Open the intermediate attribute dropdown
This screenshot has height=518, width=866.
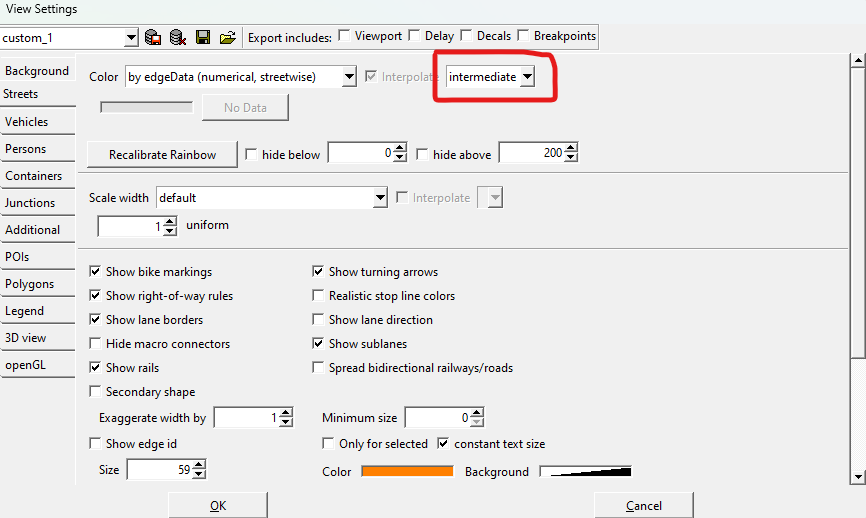tap(527, 77)
